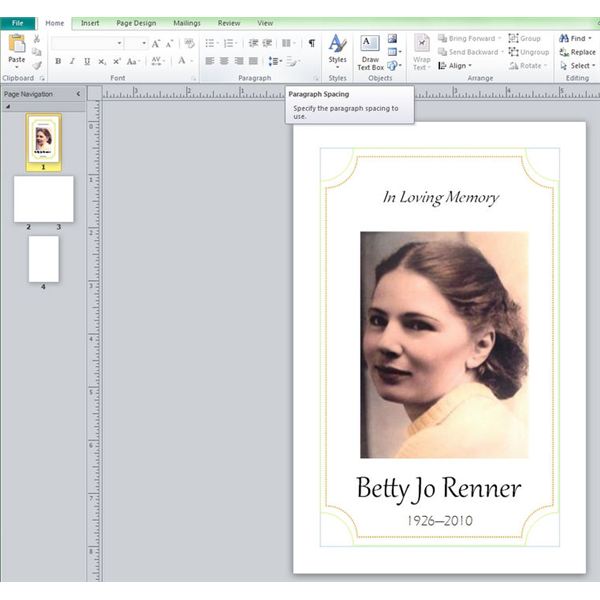600x600 pixels.
Task: Click the Paragraph Spacing icon
Action: pyautogui.click(x=275, y=61)
